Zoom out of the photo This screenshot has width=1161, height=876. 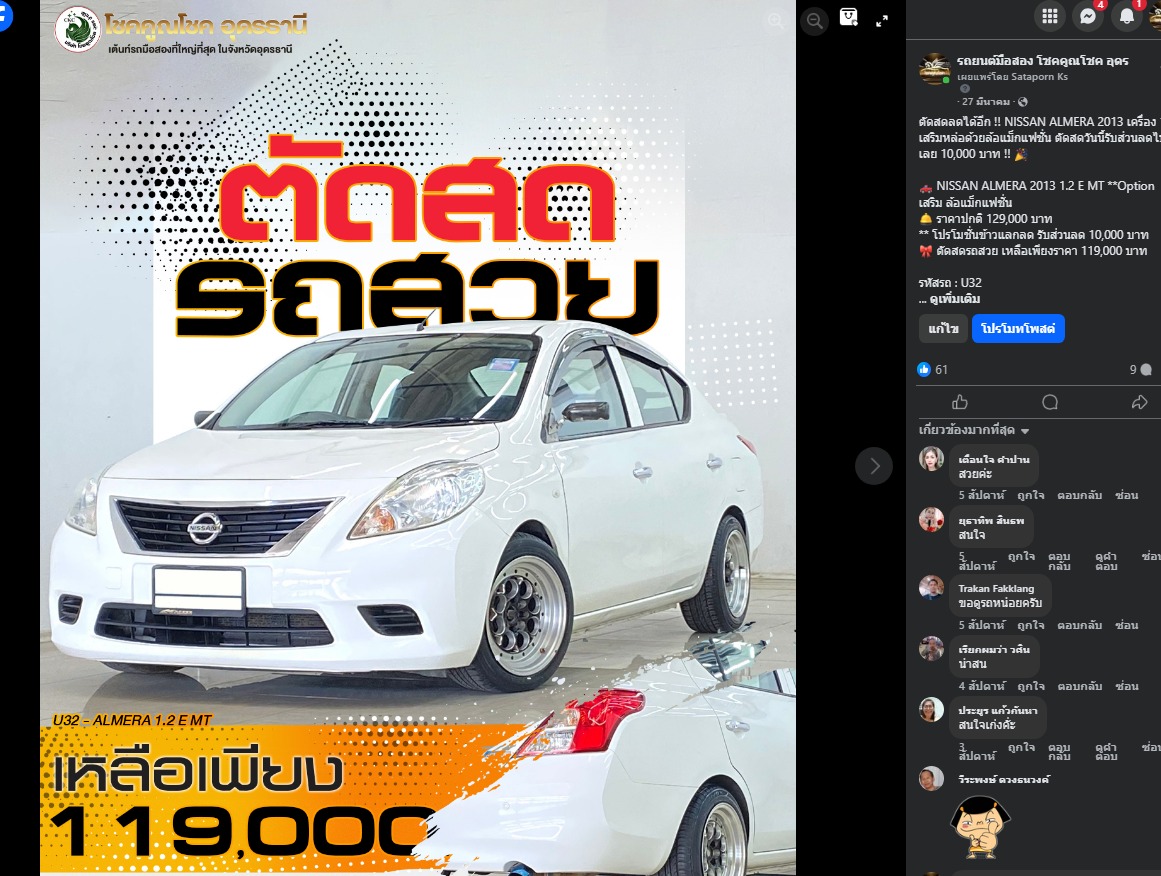click(x=814, y=21)
